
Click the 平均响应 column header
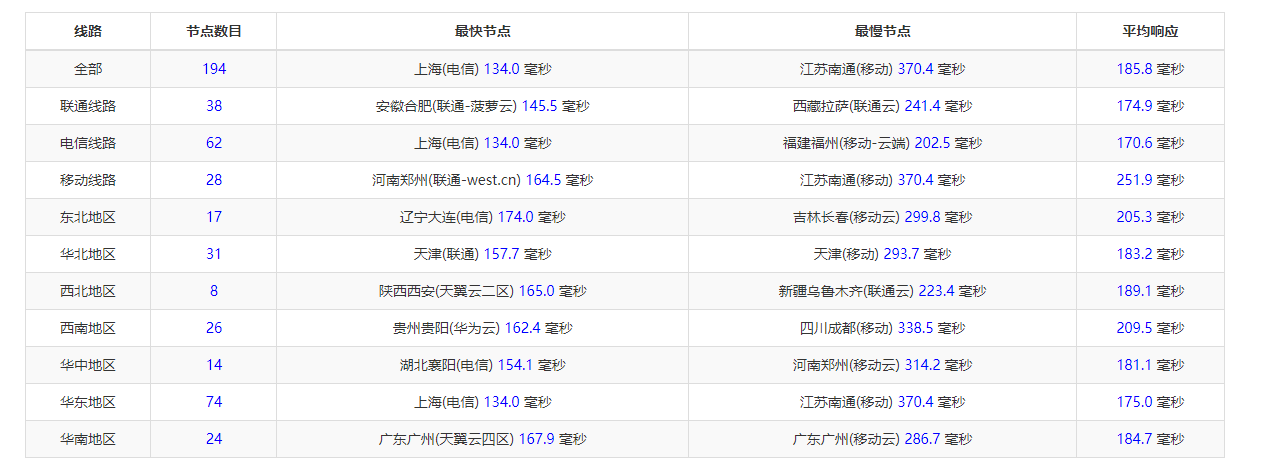[1150, 31]
